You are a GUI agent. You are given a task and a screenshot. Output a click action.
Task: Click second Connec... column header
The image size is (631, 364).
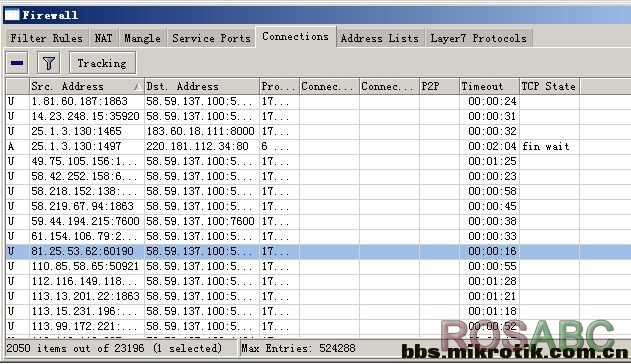click(x=389, y=86)
